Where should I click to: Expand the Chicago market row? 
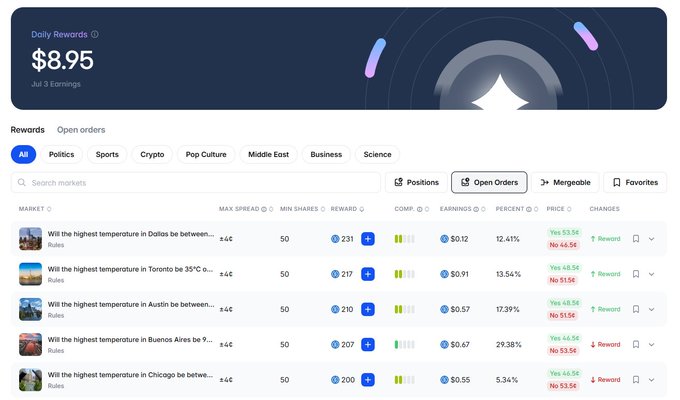click(x=651, y=380)
